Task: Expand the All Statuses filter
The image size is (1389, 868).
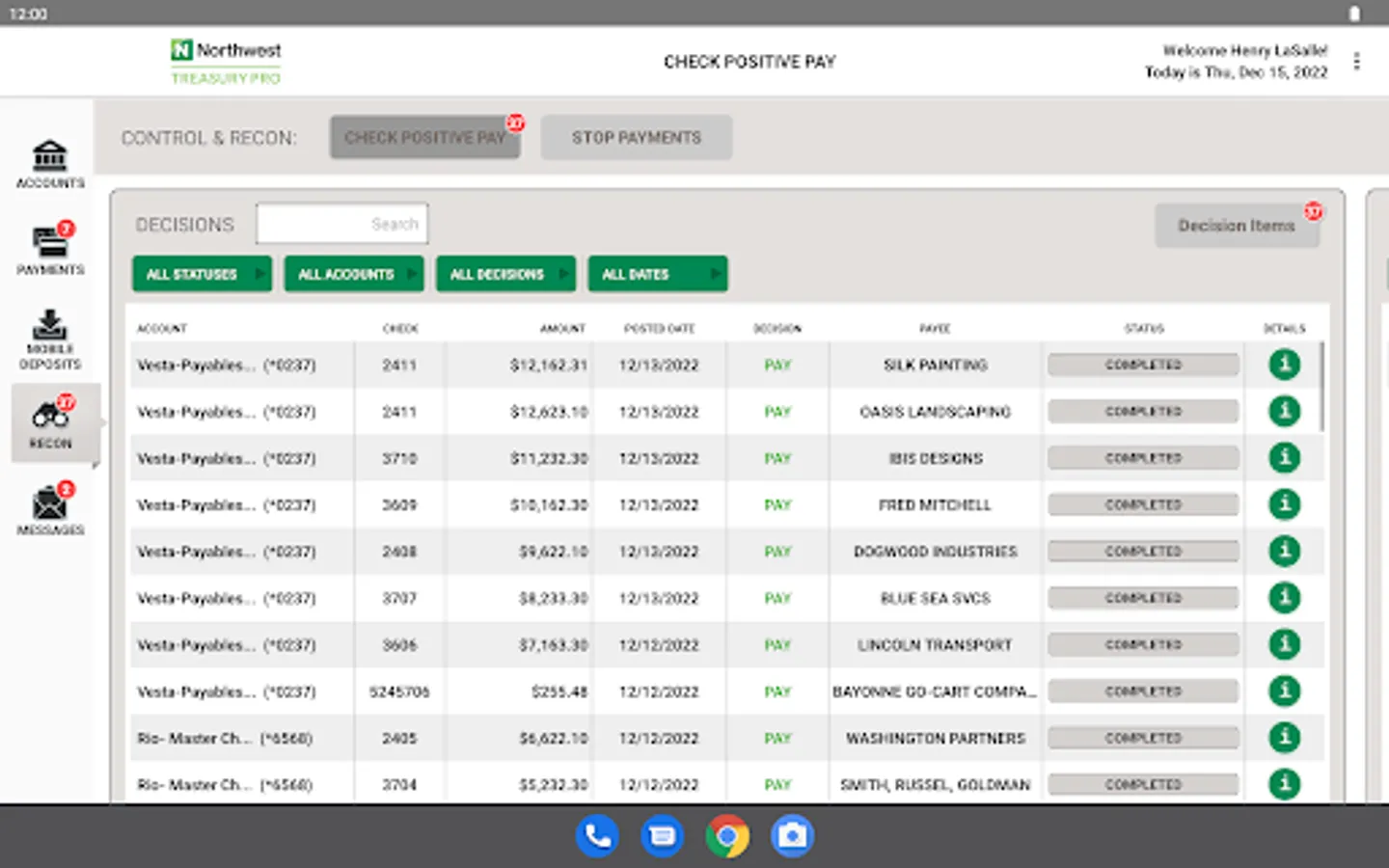Action: click(x=202, y=274)
